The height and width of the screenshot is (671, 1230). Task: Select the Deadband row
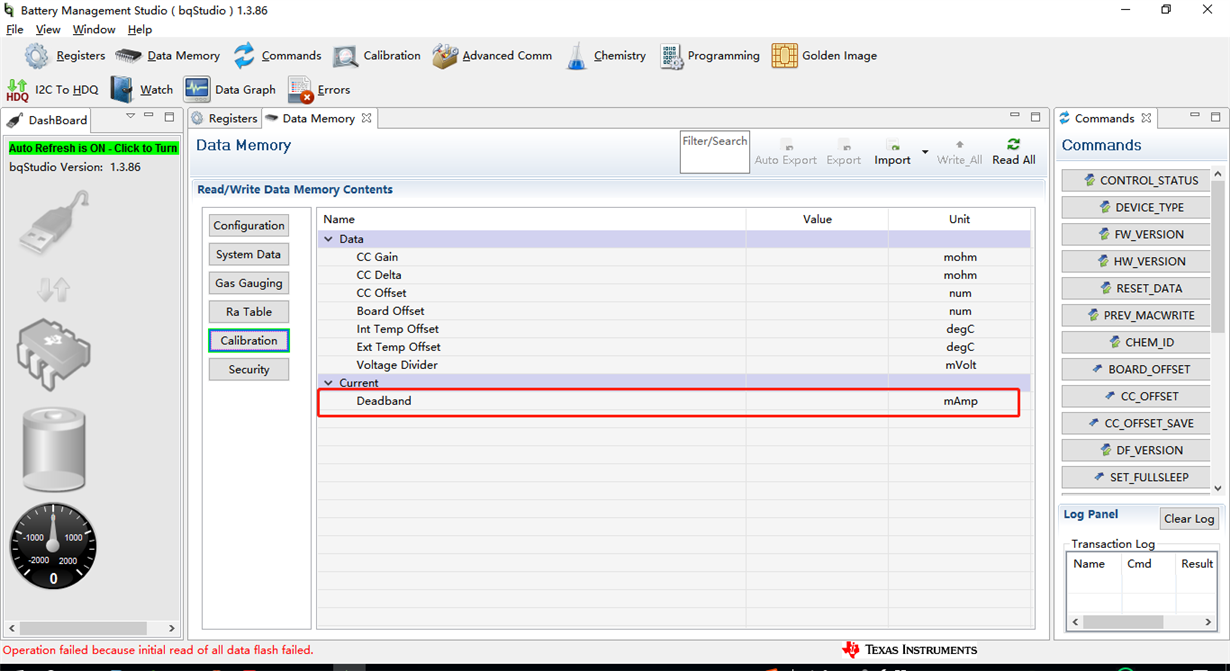pos(674,402)
